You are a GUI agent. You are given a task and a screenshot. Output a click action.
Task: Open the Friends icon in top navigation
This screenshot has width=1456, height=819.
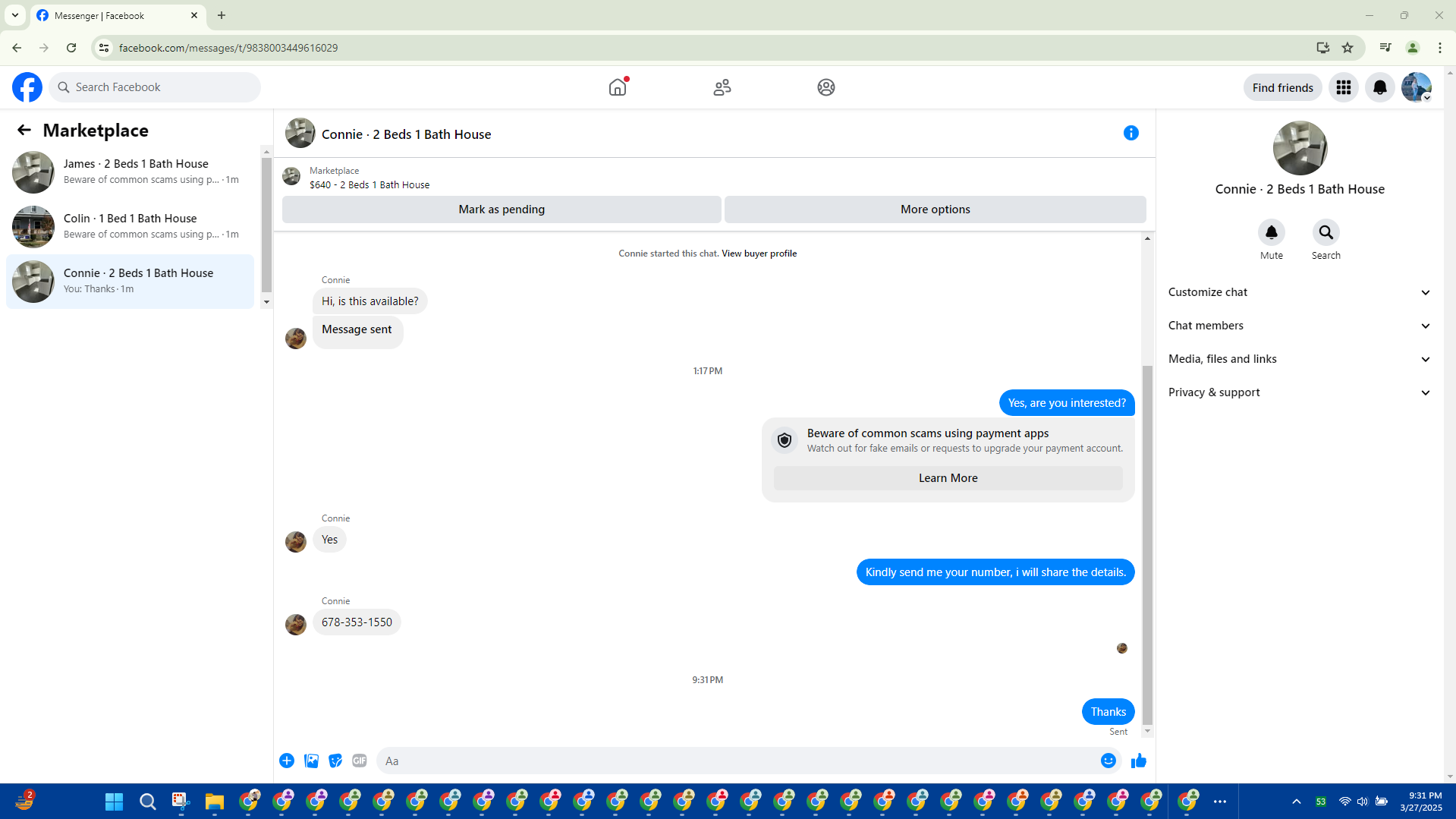pos(722,87)
